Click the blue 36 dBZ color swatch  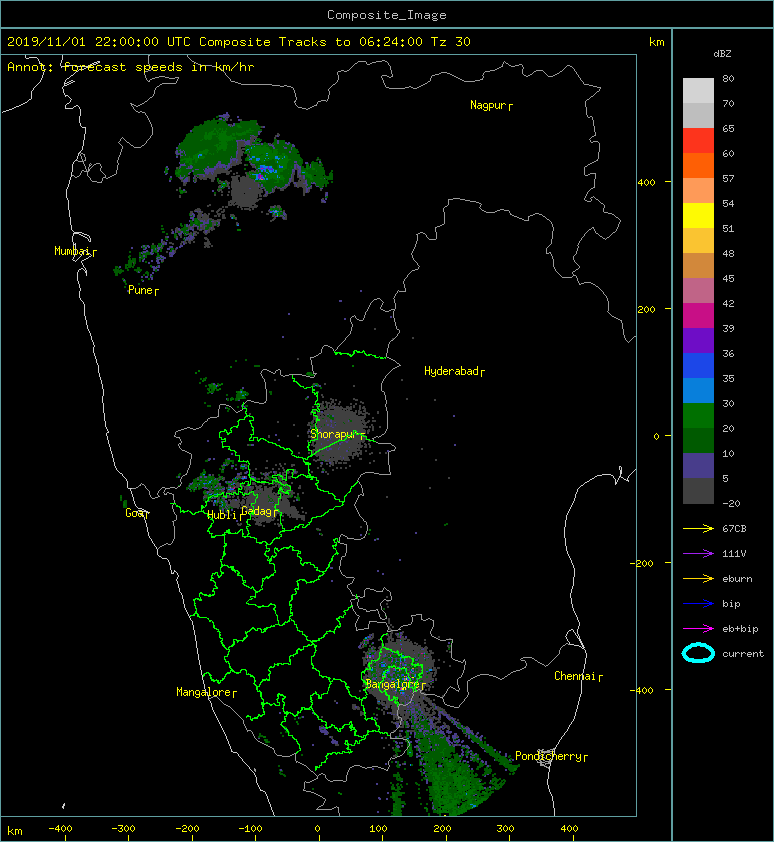pyautogui.click(x=698, y=366)
